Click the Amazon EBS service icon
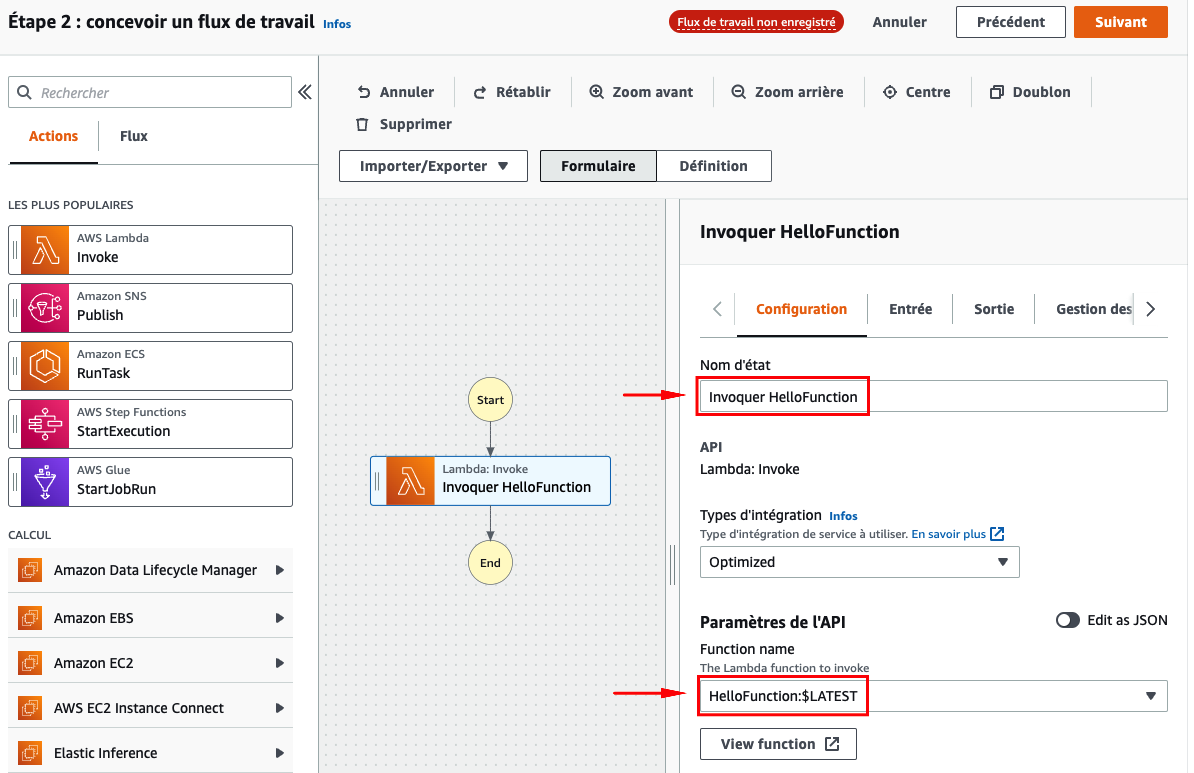 [30, 618]
